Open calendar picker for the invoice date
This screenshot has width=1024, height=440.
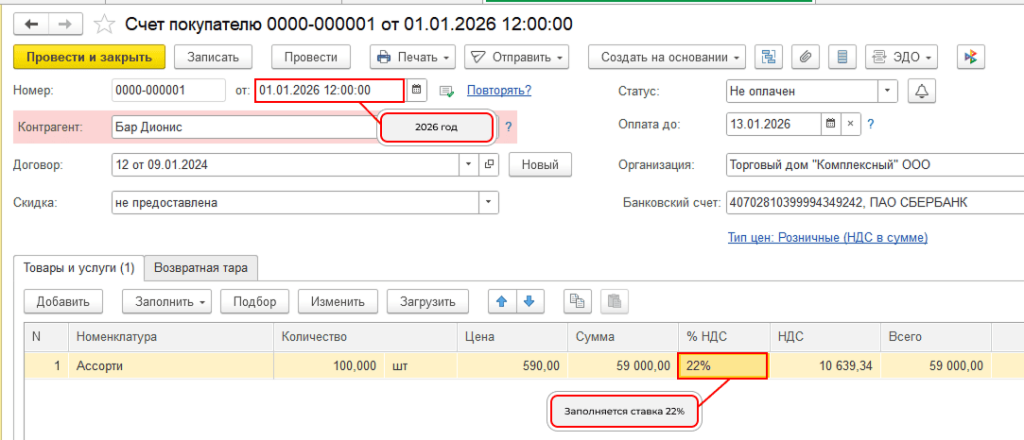click(417, 91)
